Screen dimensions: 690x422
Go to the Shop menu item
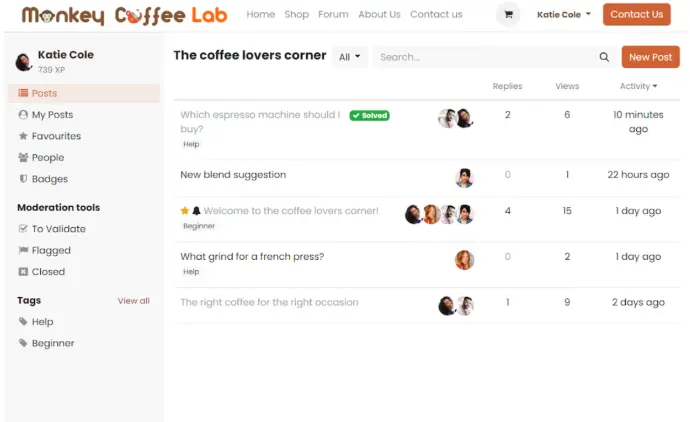[297, 15]
